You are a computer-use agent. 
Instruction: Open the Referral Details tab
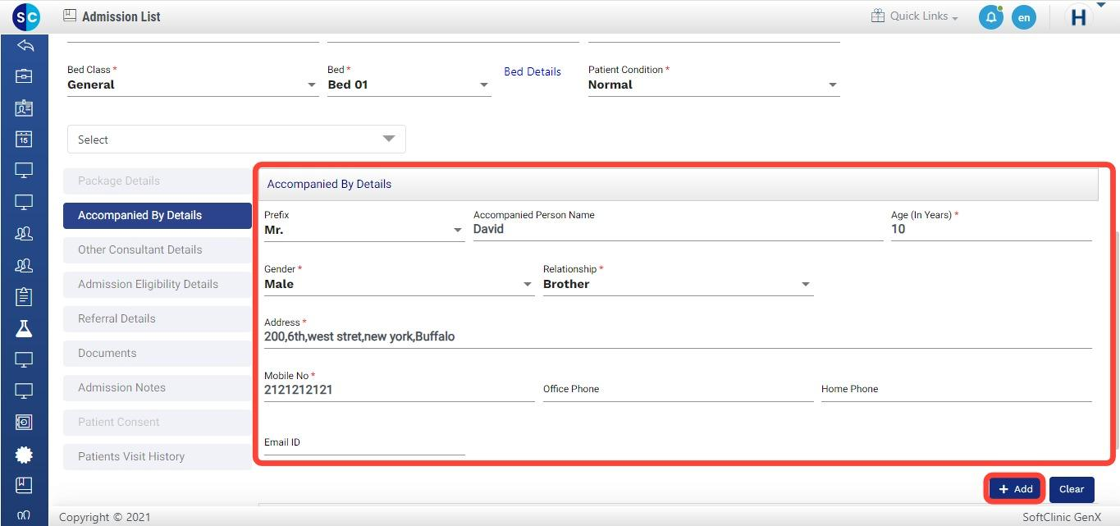[x=157, y=319]
